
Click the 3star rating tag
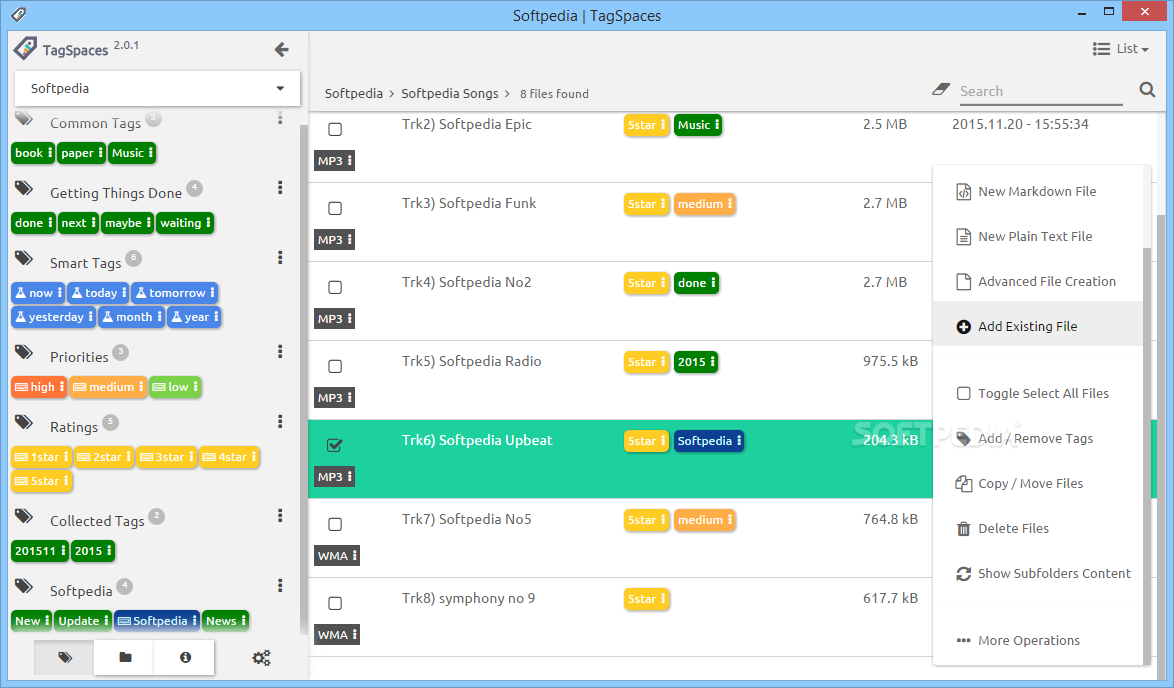pyautogui.click(x=166, y=457)
